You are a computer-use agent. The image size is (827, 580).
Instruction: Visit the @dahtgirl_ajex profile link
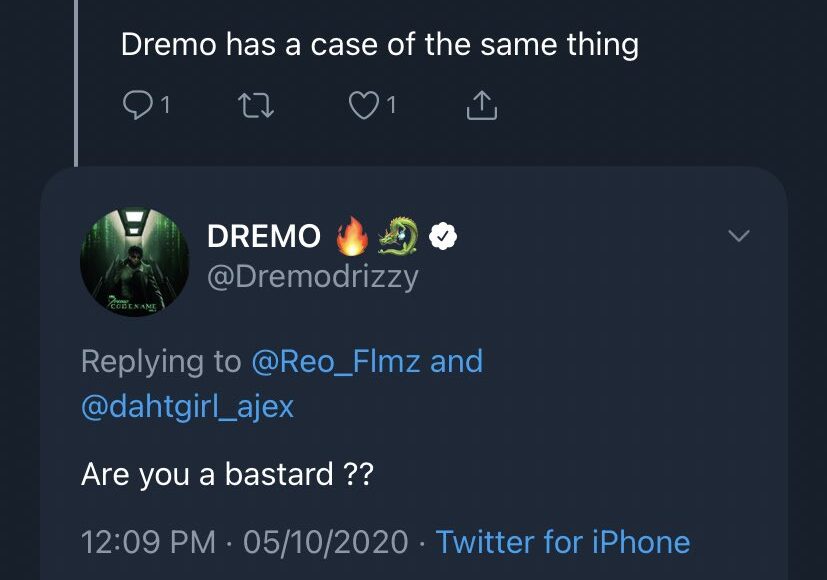coord(187,406)
